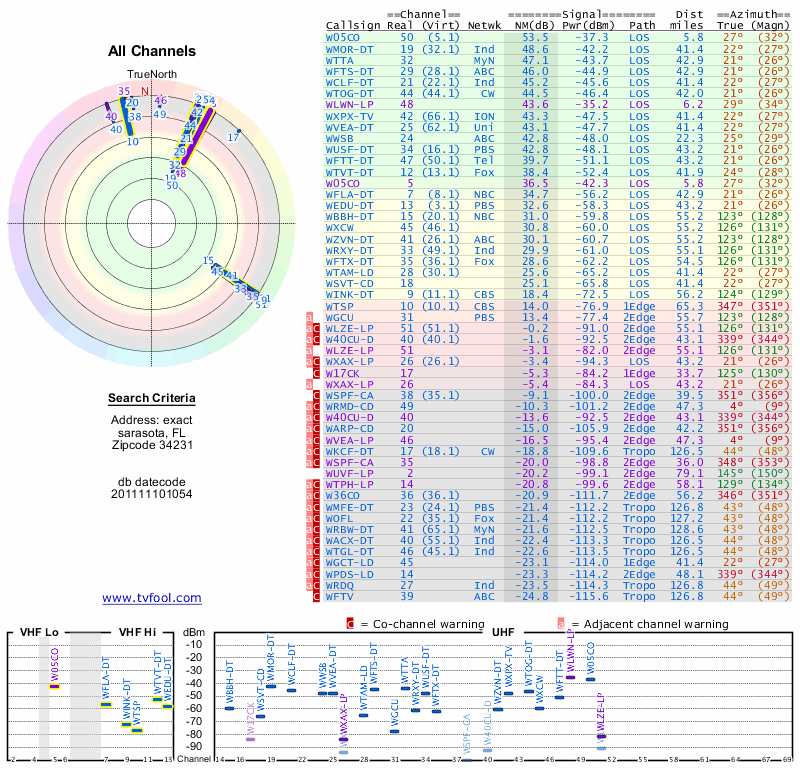Click the WLWN-LP purple bar in UHF chart
The image size is (800, 768).
570,678
